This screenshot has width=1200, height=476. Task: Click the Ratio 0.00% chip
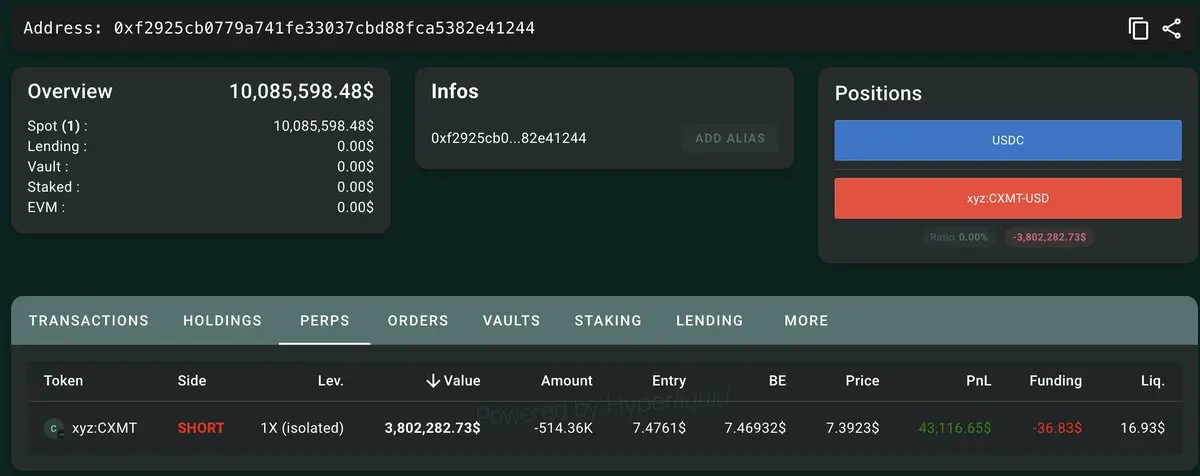[959, 237]
